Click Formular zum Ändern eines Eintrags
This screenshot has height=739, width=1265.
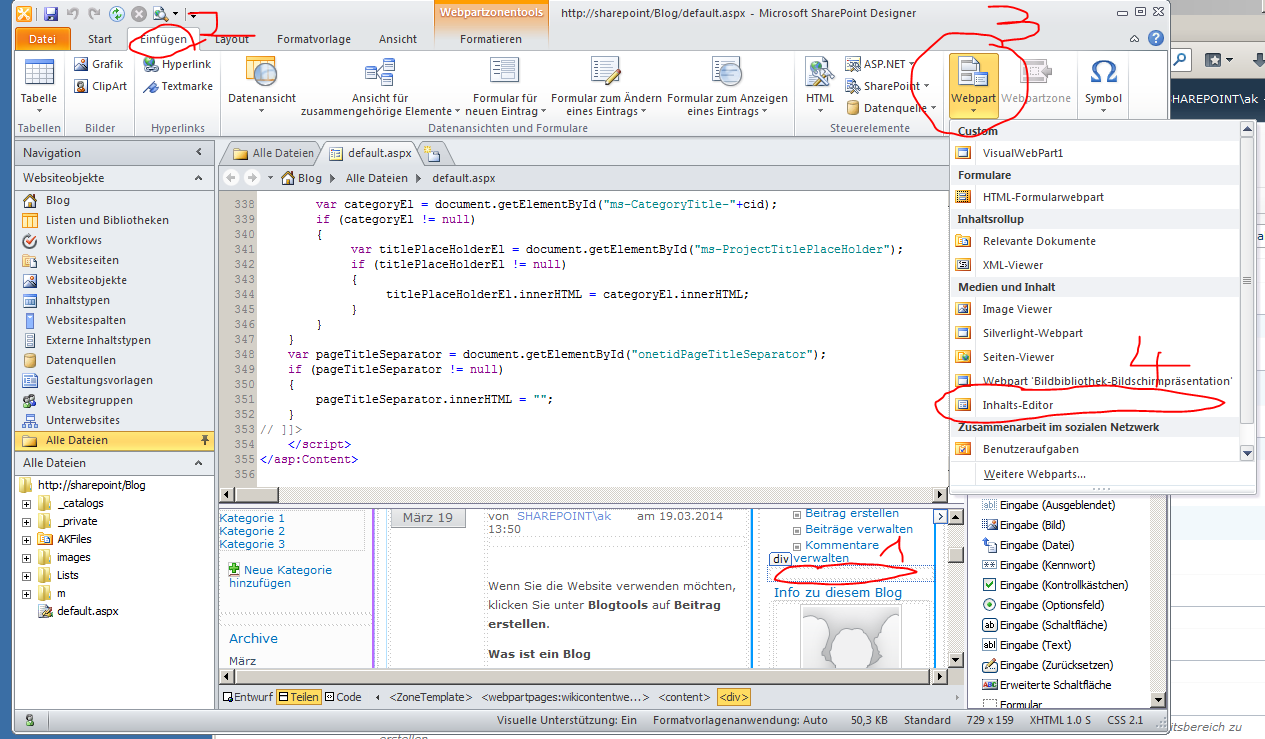coord(606,86)
